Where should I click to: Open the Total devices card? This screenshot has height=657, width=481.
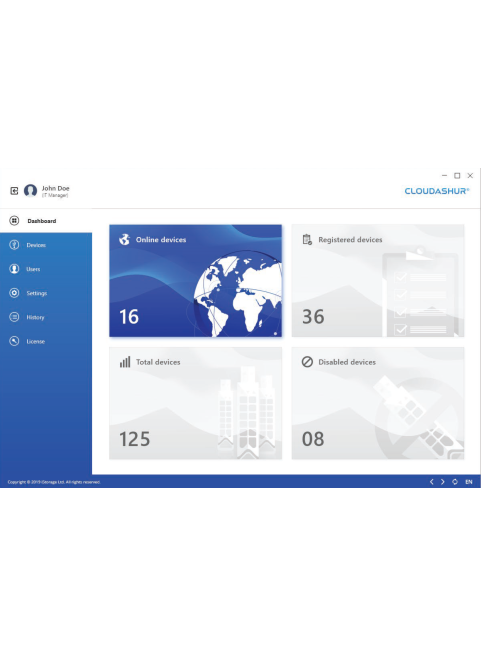coord(196,403)
